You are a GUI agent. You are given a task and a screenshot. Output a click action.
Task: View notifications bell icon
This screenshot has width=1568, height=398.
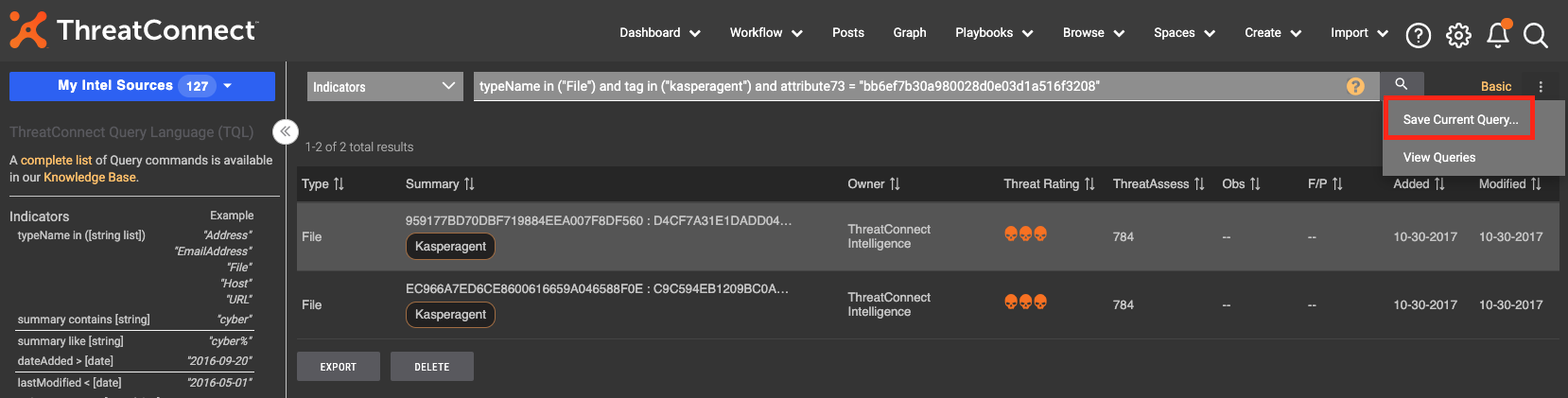pos(1498,34)
